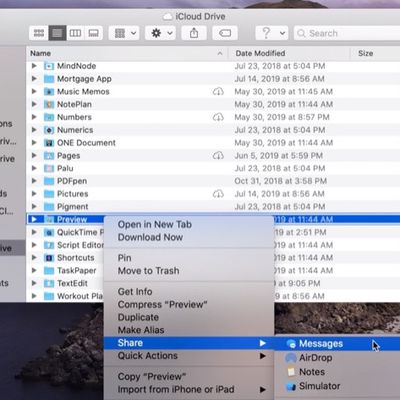Image resolution: width=400 pixels, height=400 pixels.
Task: Sort by the Name column header
Action: click(127, 53)
